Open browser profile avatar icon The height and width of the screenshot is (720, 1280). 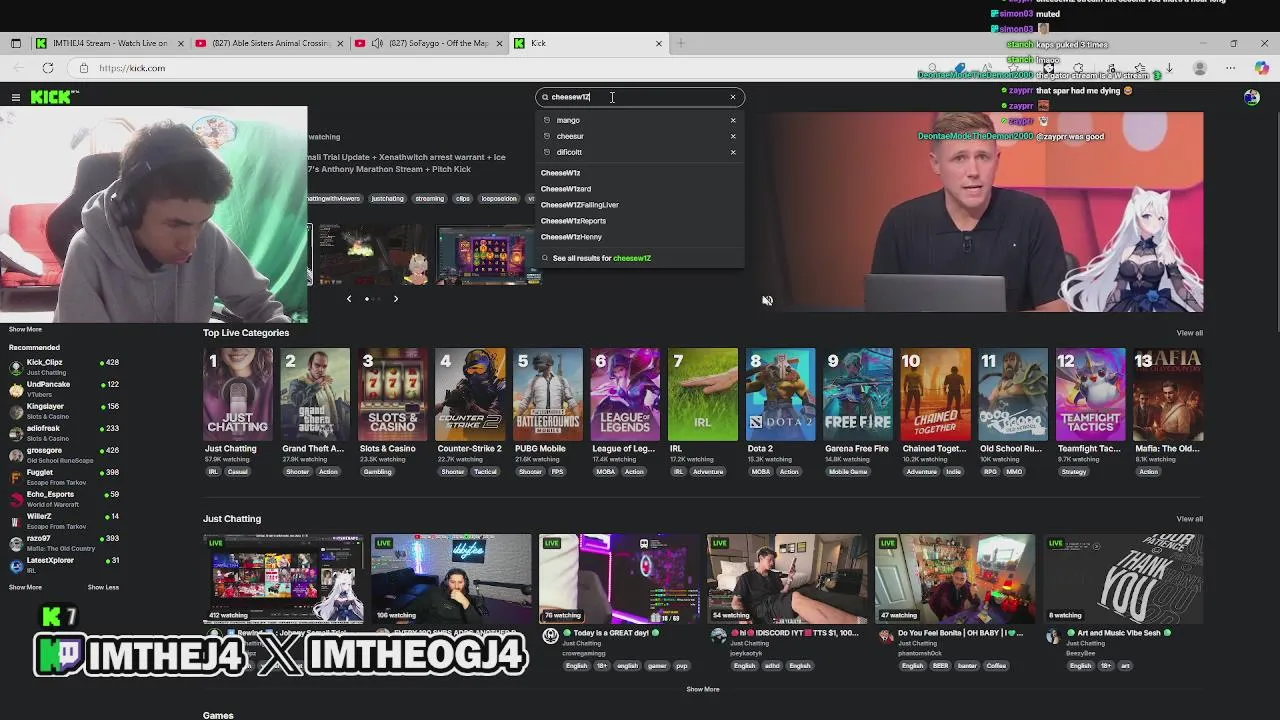pos(1200,68)
